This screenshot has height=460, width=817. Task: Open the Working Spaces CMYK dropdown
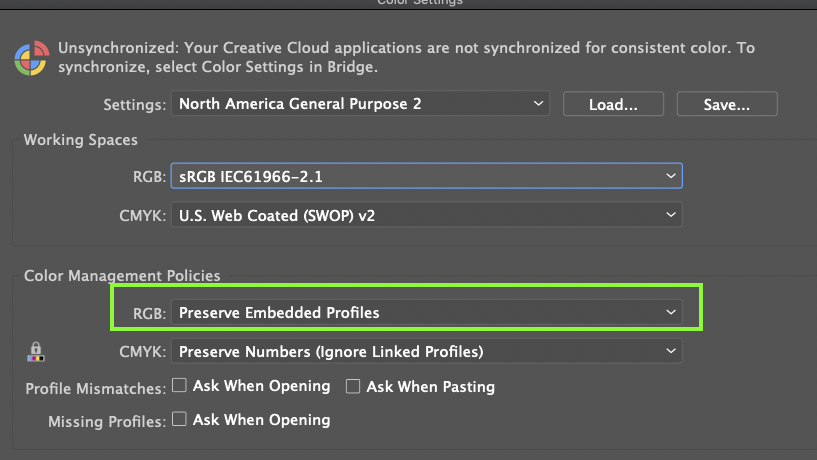coord(426,214)
